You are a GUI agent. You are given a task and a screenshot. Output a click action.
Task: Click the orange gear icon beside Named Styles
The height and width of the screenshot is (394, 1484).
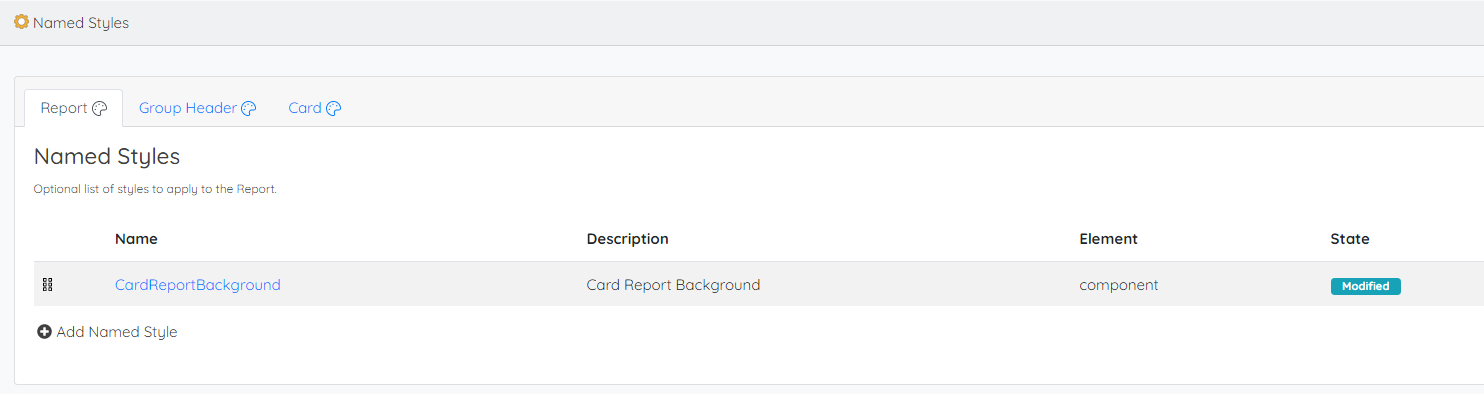21,21
